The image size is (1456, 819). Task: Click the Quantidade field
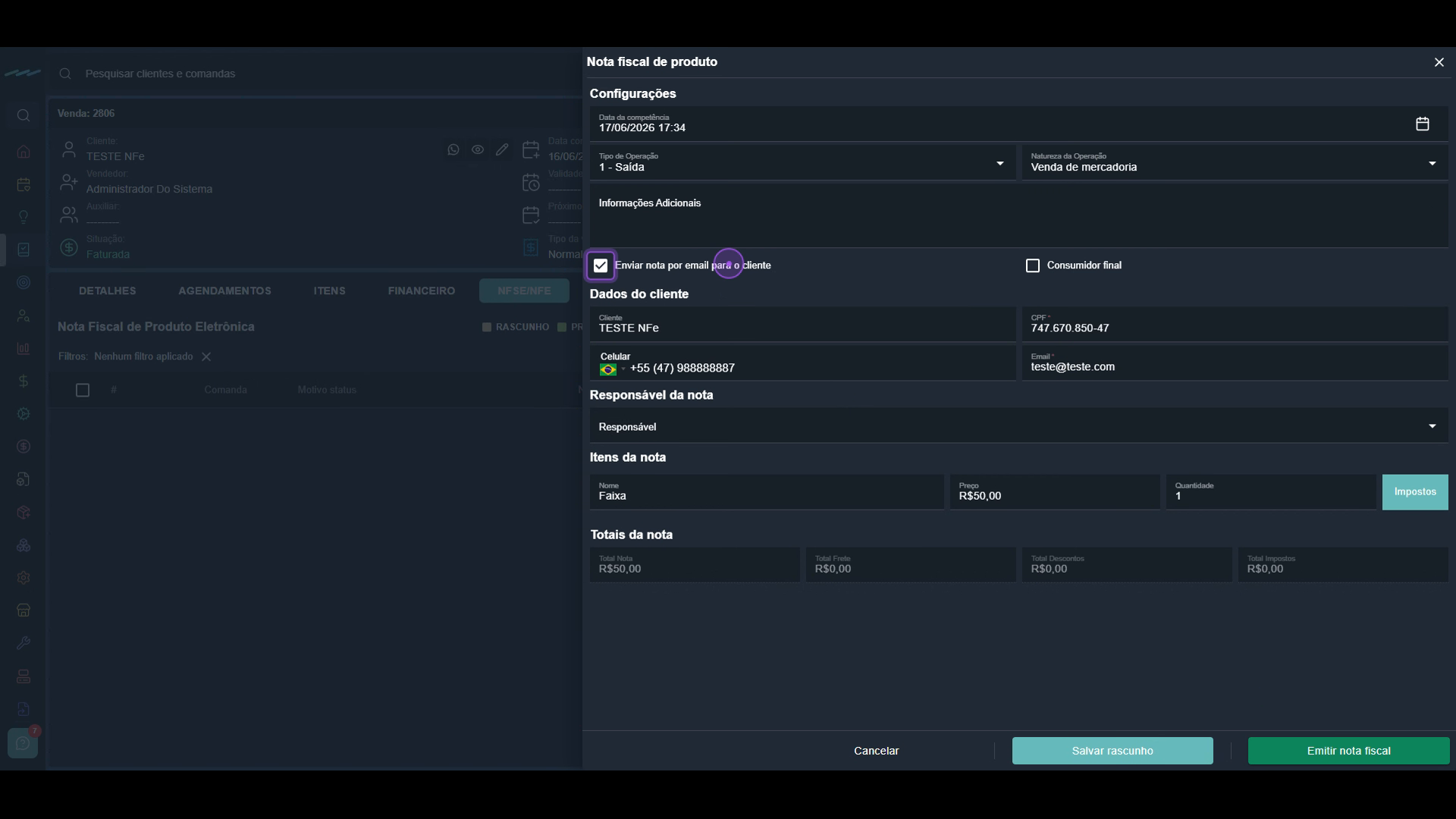[1271, 492]
